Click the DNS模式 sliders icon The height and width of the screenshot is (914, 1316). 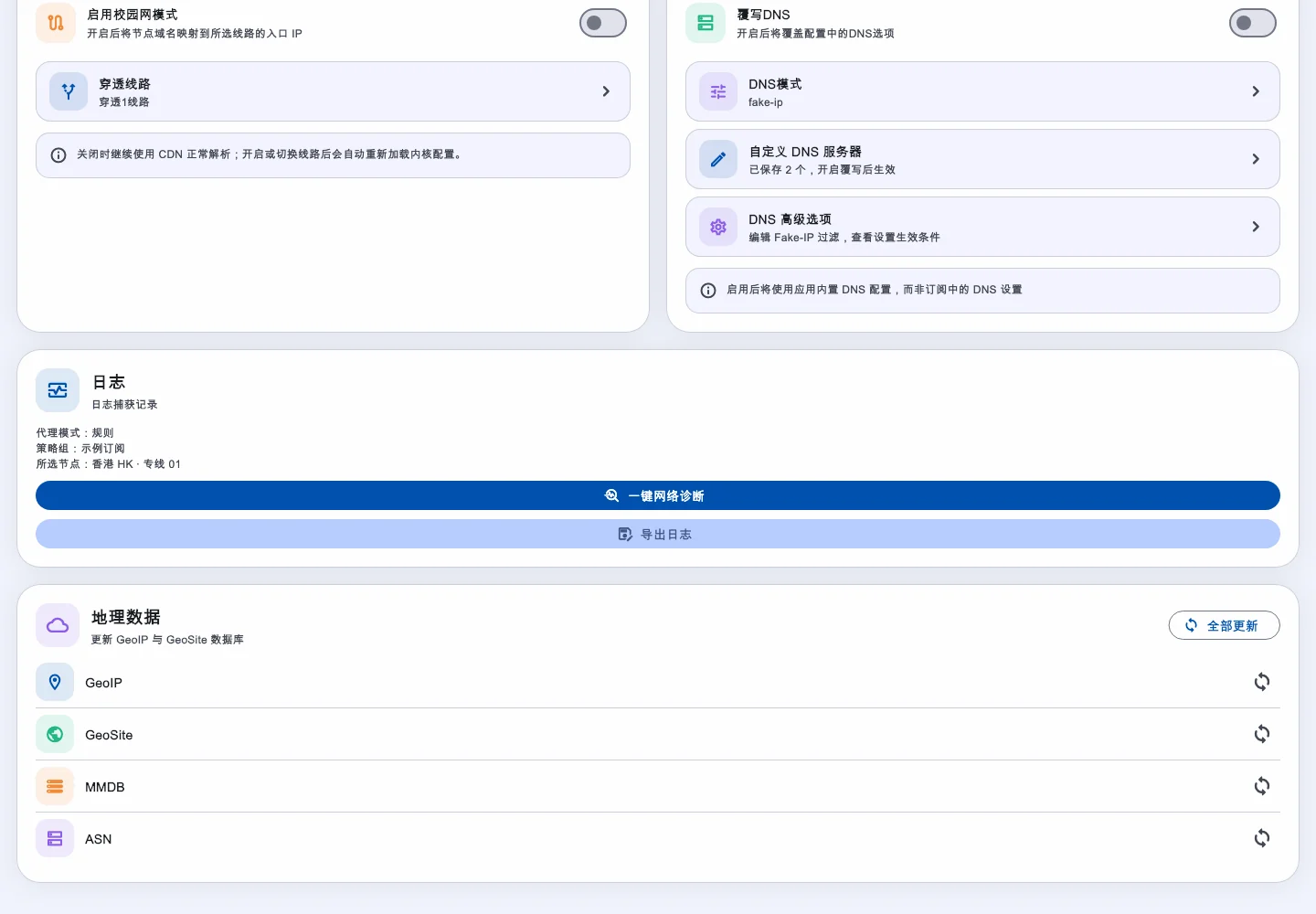click(718, 91)
